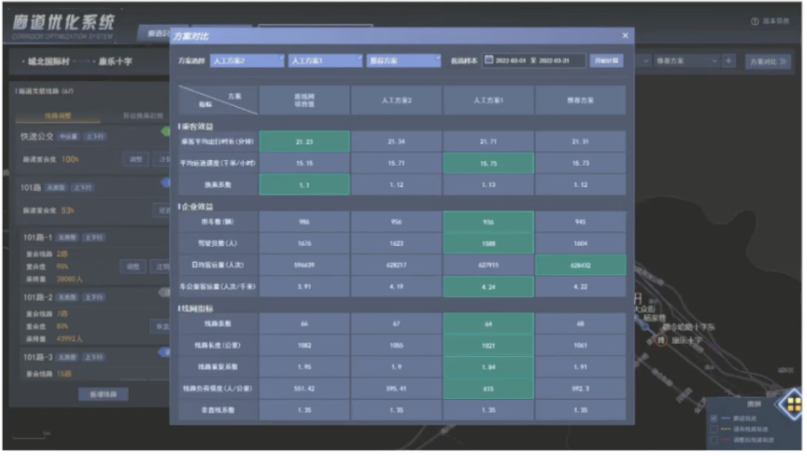Click the 乘客效益 section heading
The height and width of the screenshot is (456, 807).
pos(197,126)
